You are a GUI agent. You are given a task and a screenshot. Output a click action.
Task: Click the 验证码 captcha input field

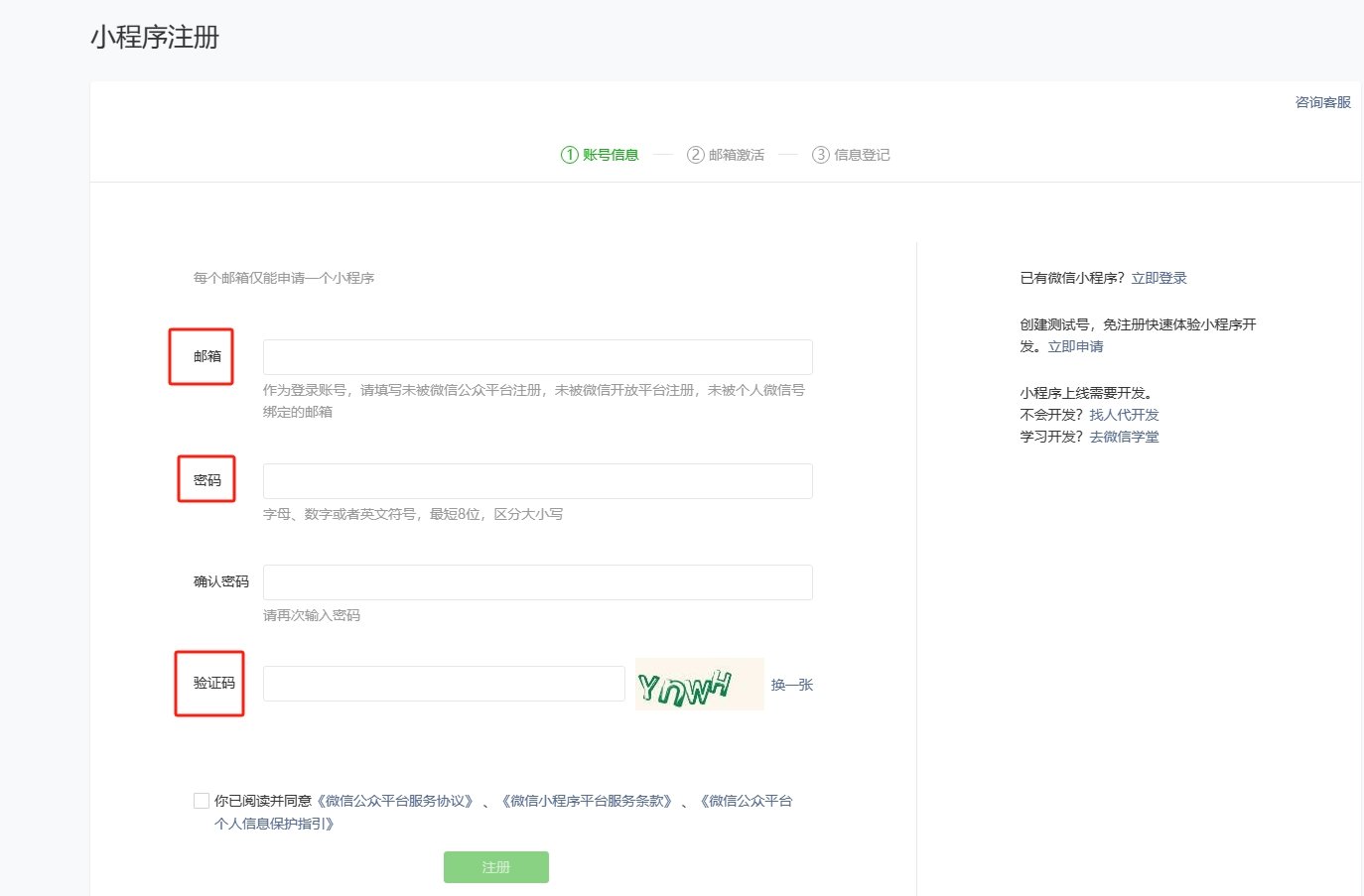(x=443, y=683)
